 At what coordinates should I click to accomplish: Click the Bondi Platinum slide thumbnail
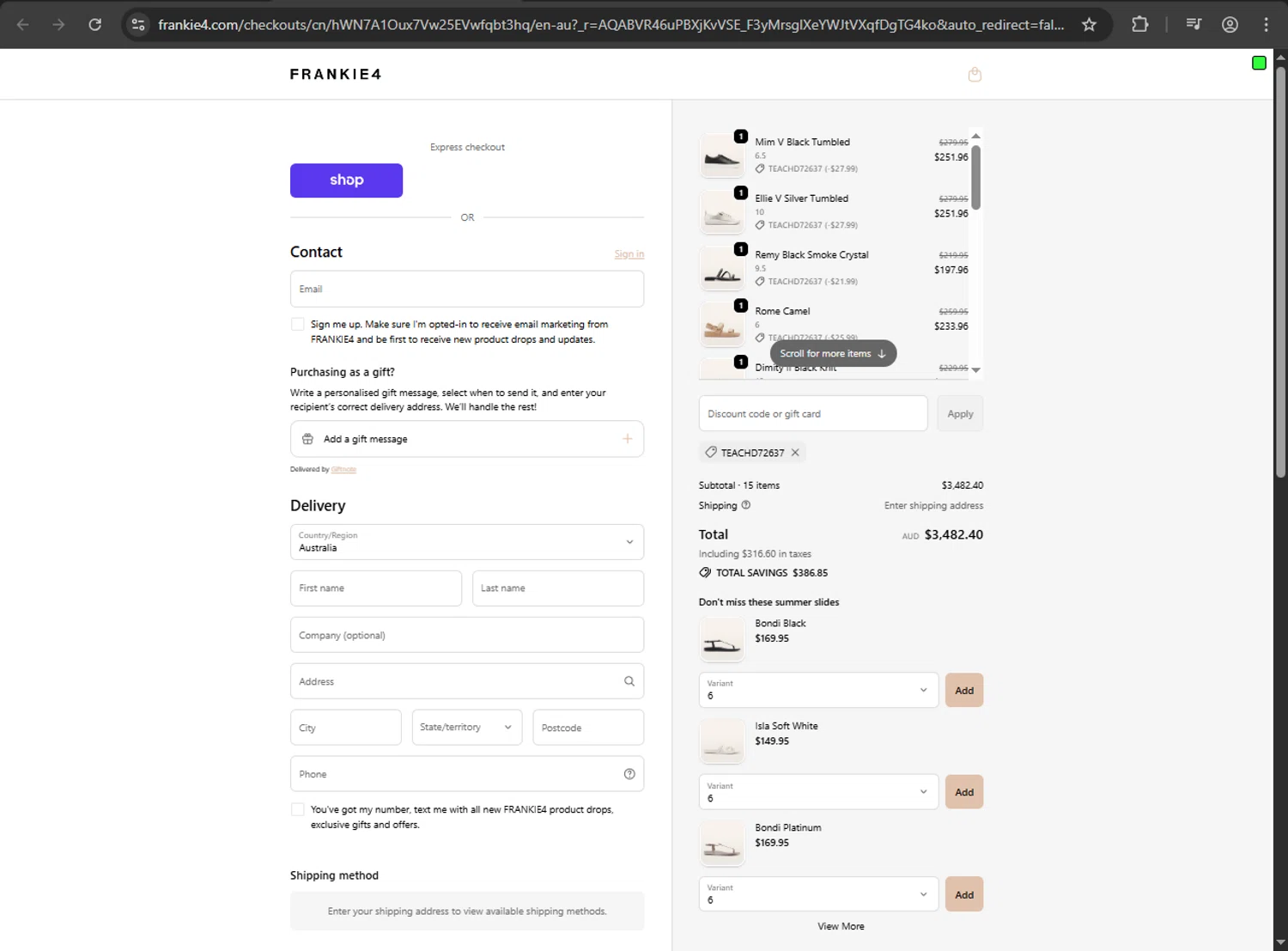tap(722, 844)
